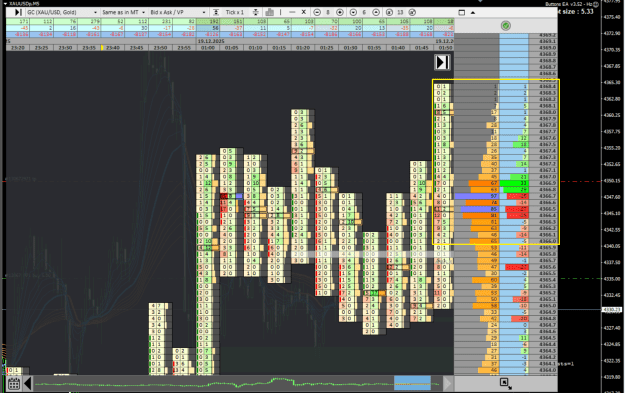
Task: Select the vertical line drawing tool
Action: (281, 12)
